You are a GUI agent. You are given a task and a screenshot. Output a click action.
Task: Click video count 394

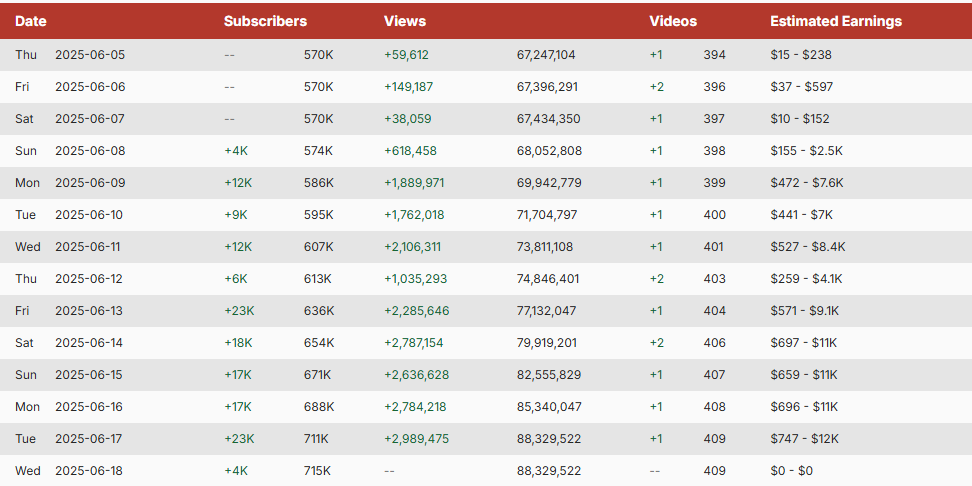pos(714,55)
